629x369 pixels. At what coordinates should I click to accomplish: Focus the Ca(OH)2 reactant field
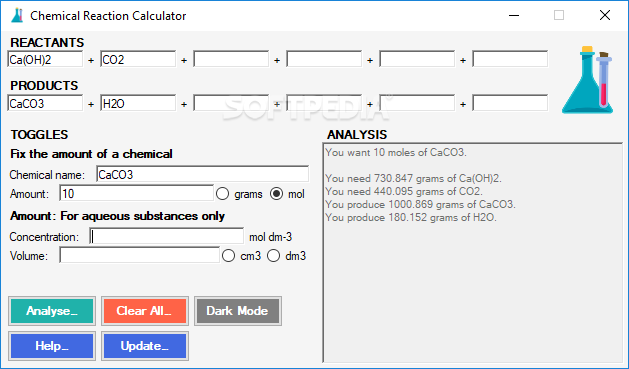[x=45, y=59]
